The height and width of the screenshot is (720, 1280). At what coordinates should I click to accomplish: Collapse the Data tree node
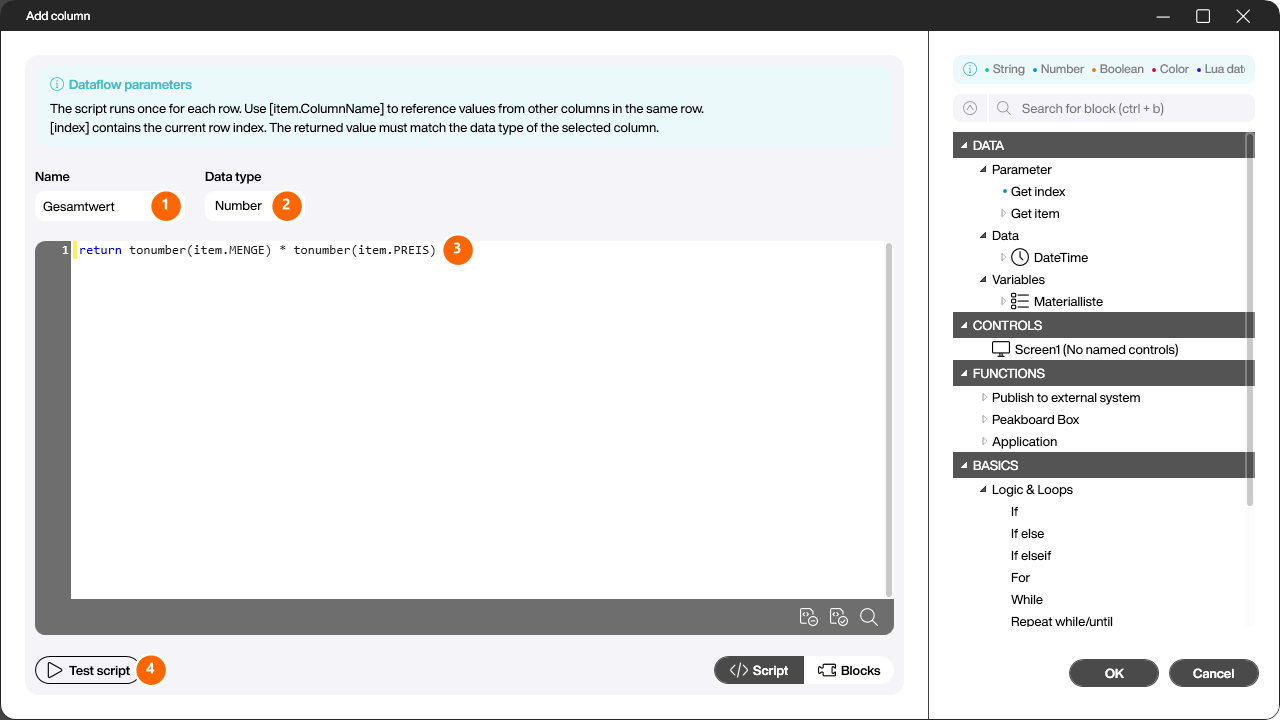tap(983, 235)
